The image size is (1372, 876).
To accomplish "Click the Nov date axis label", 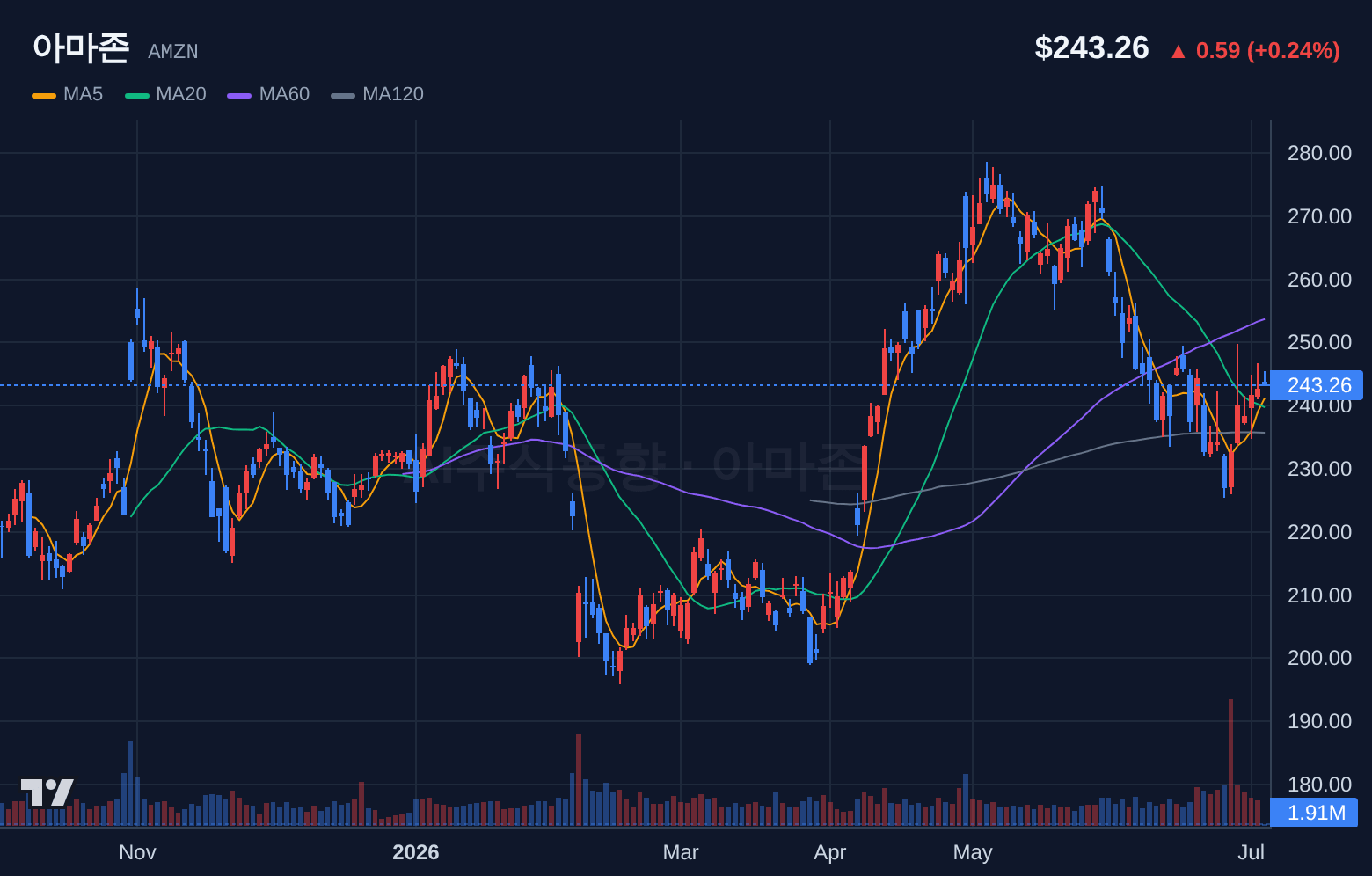I will [137, 852].
